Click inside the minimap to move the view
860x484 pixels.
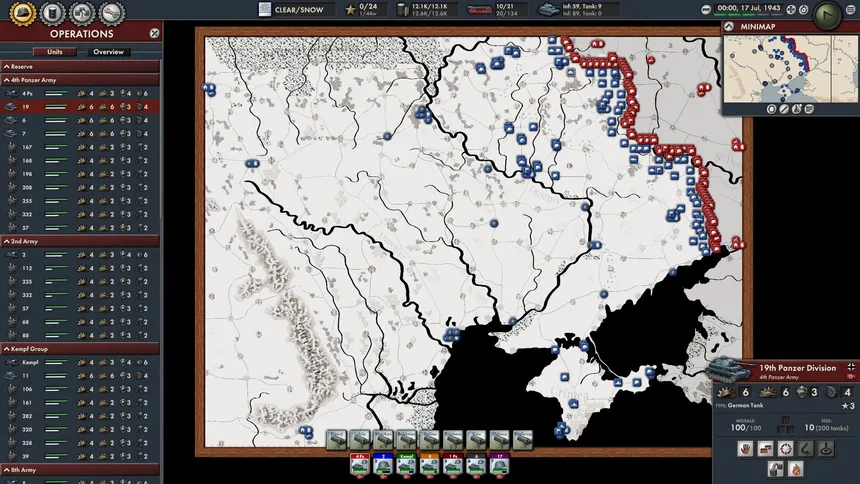click(x=790, y=69)
